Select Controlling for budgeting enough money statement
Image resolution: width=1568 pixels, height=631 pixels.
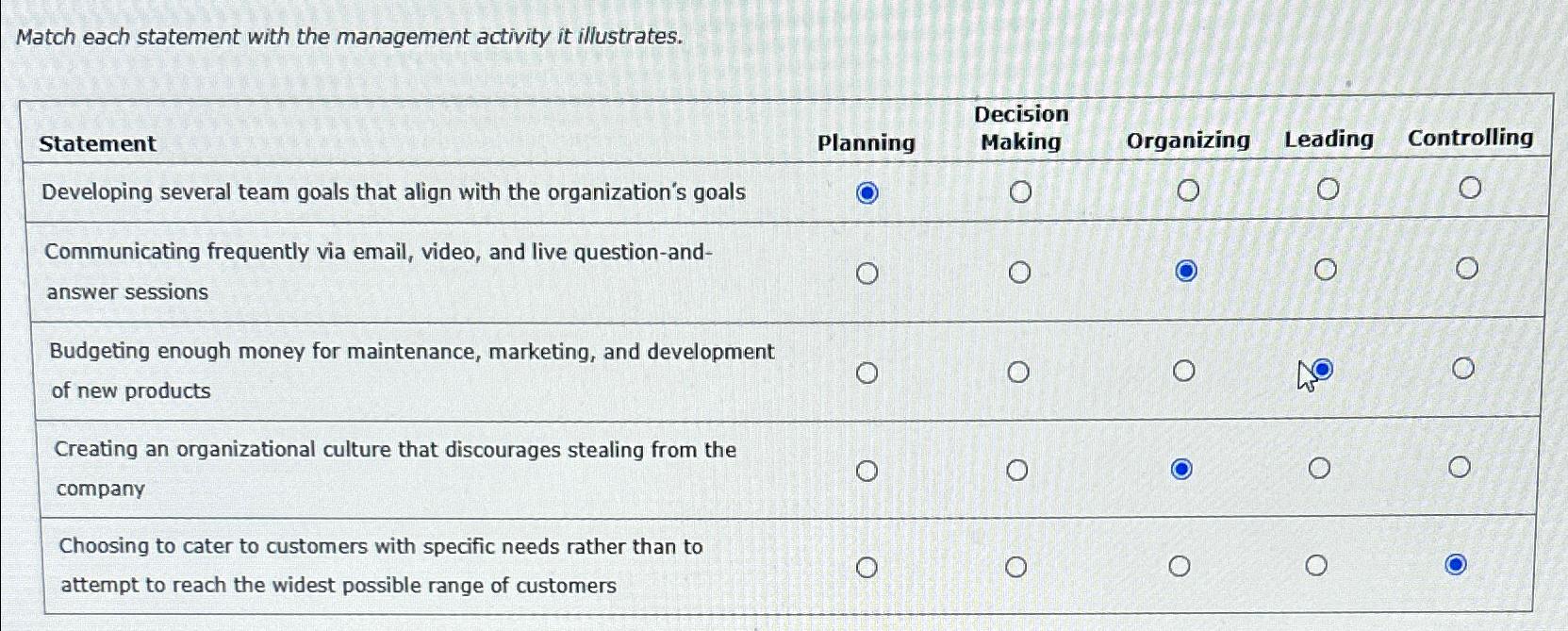click(1463, 366)
